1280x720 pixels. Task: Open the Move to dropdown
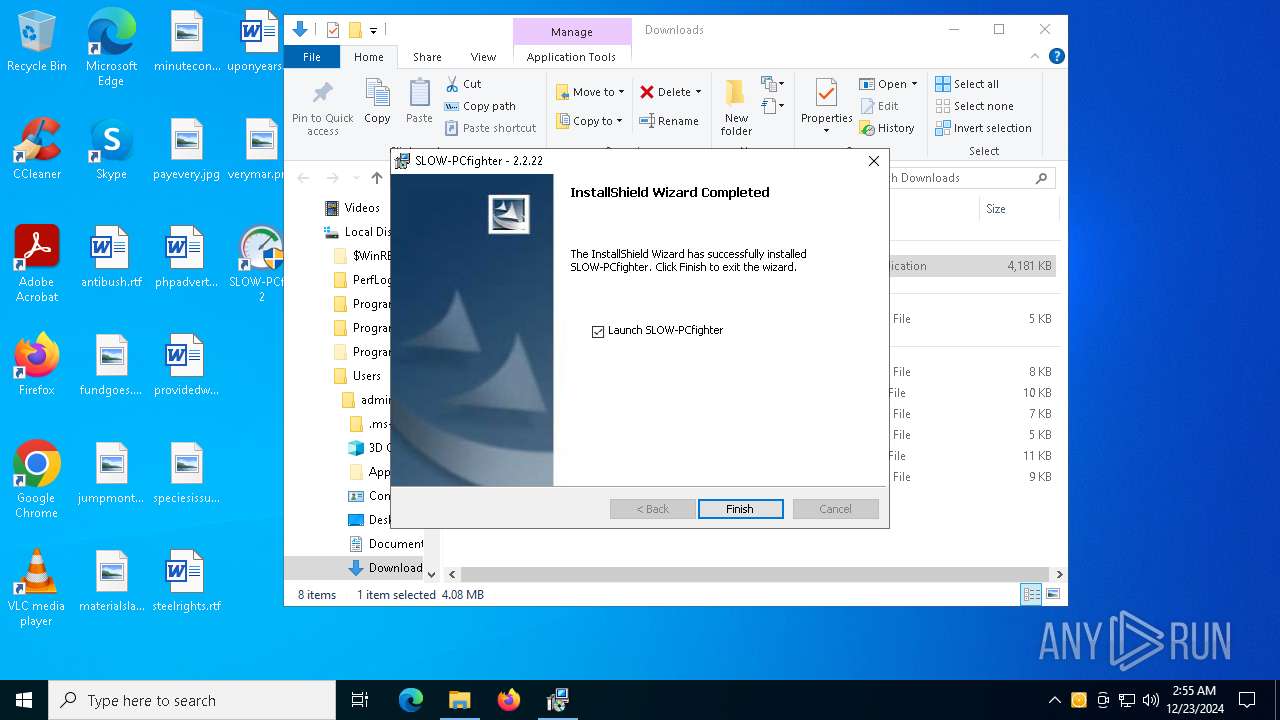[x=590, y=92]
